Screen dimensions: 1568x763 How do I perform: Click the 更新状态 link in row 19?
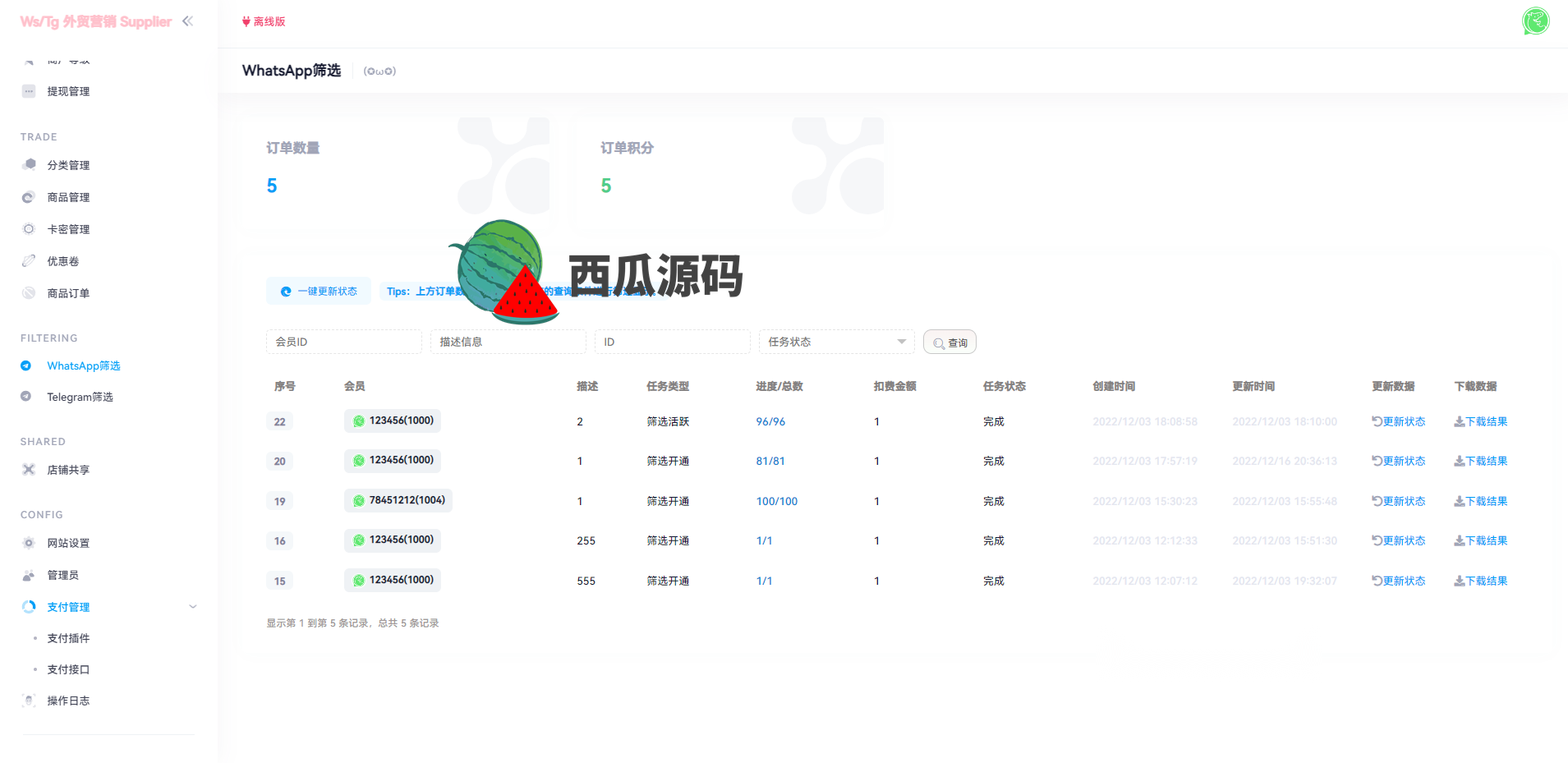1399,501
